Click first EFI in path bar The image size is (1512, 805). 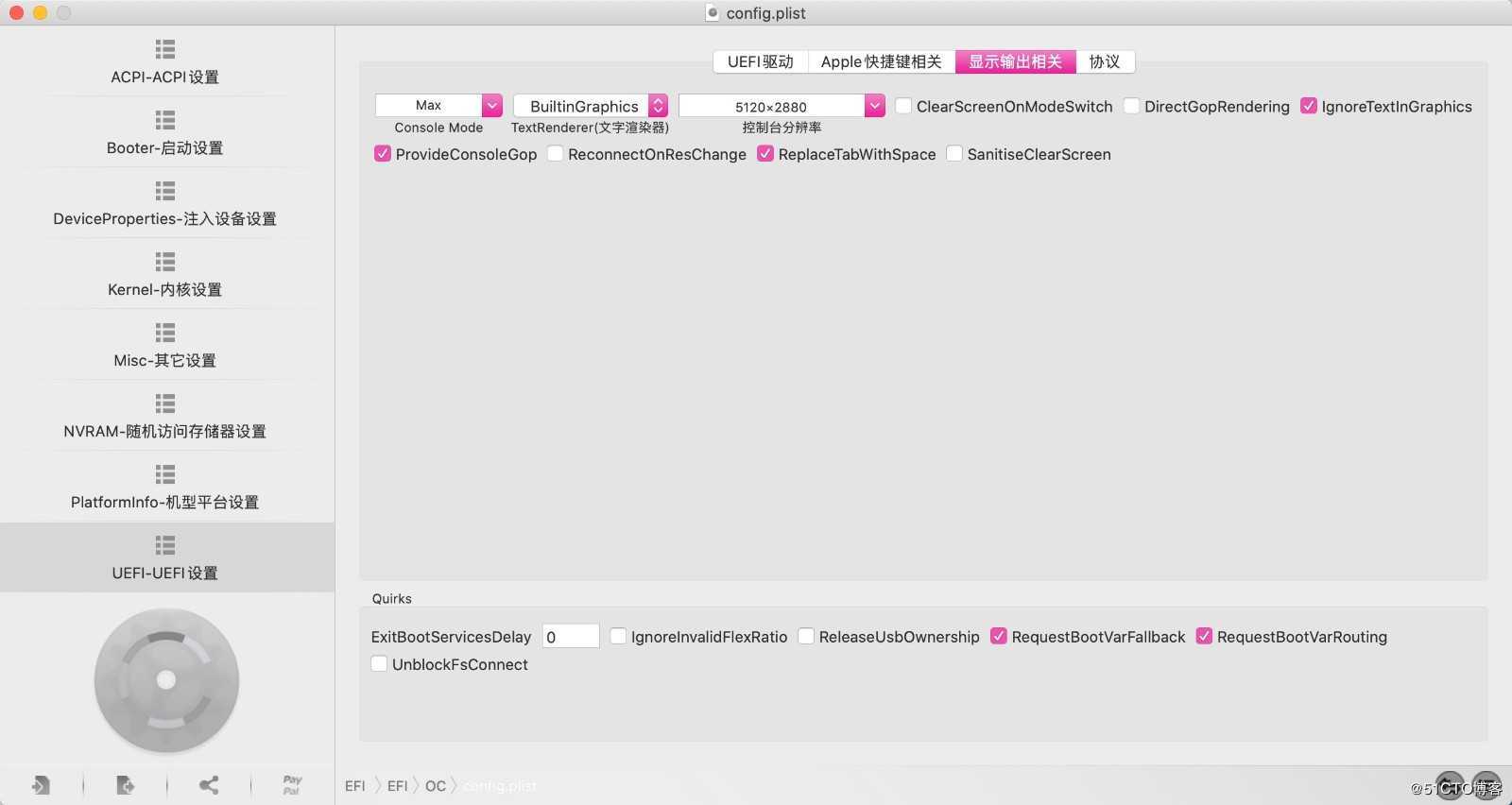(x=355, y=786)
